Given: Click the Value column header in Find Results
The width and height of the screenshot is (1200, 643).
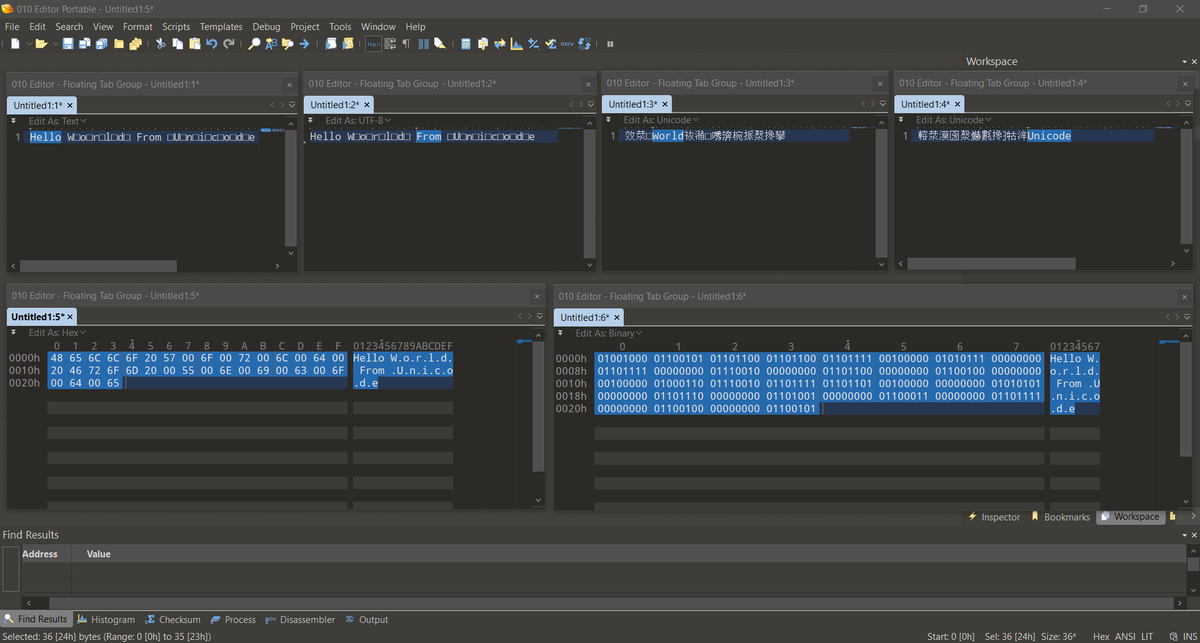Looking at the screenshot, I should coord(99,554).
